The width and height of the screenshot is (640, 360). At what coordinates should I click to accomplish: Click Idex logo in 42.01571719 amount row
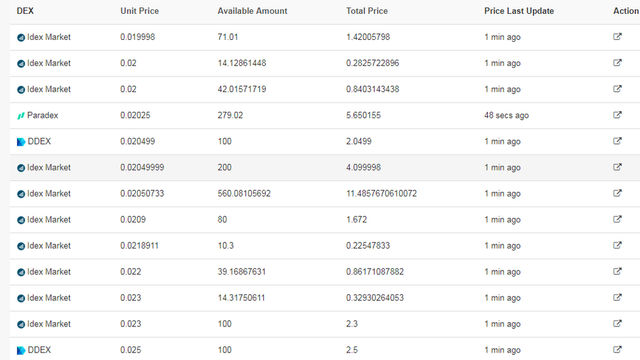click(x=21, y=90)
